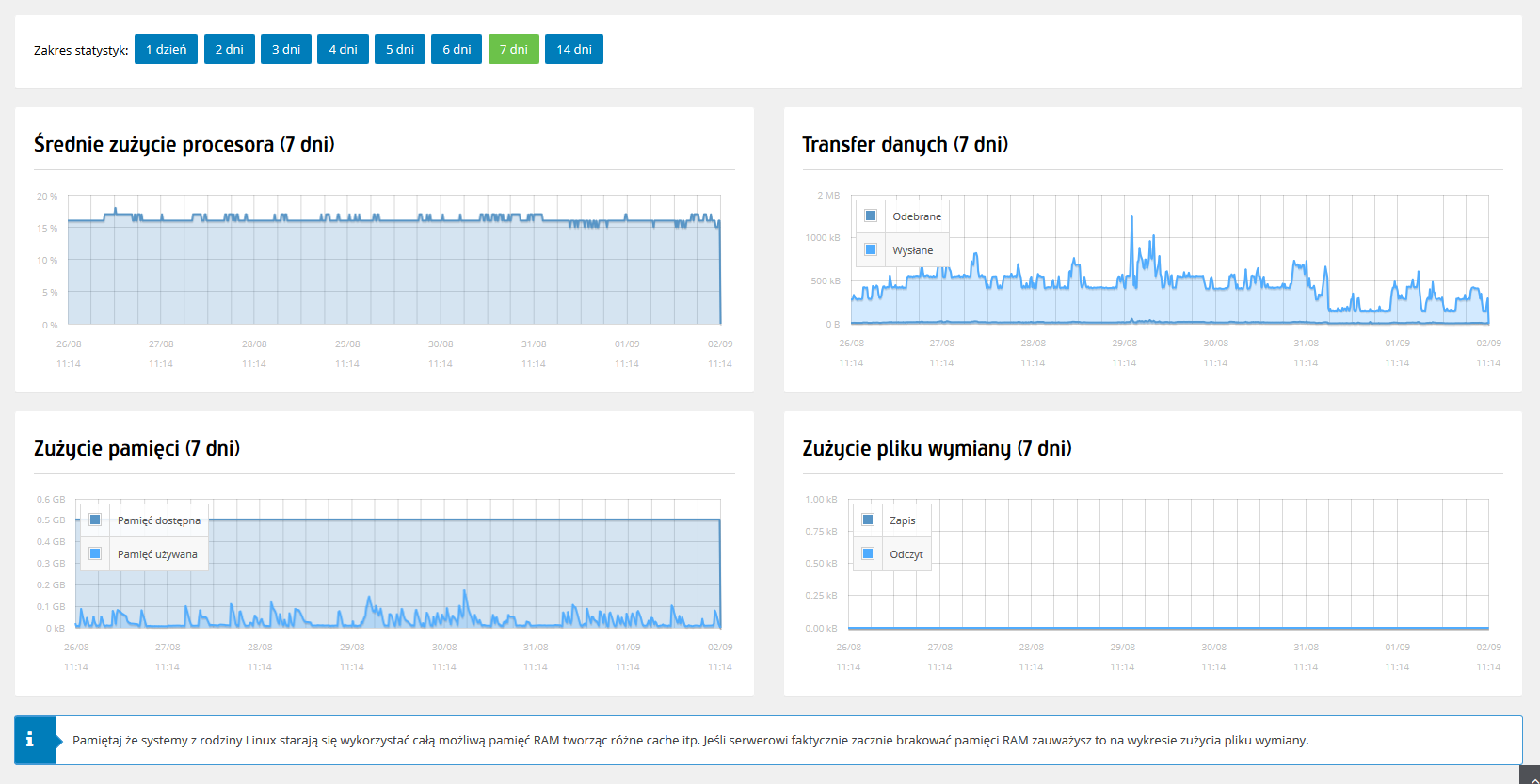Toggle the Odebrane series swatch
The height and width of the screenshot is (784, 1540).
(x=871, y=216)
